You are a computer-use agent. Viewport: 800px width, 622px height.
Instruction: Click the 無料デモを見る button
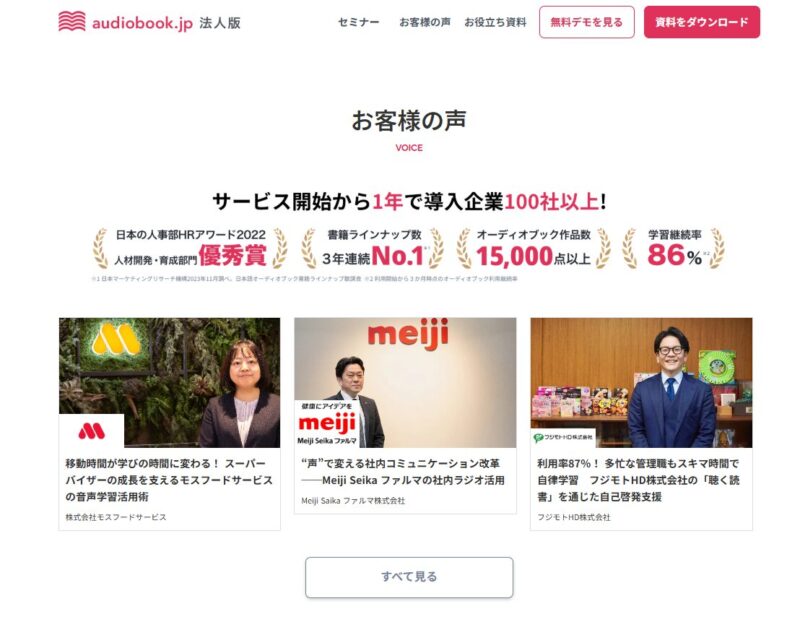point(587,22)
